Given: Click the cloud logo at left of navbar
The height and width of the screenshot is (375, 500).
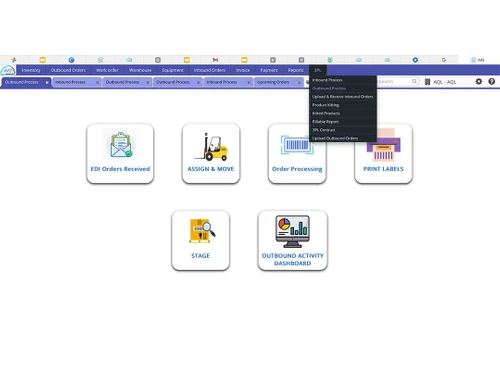Looking at the screenshot, I should click(x=8, y=70).
